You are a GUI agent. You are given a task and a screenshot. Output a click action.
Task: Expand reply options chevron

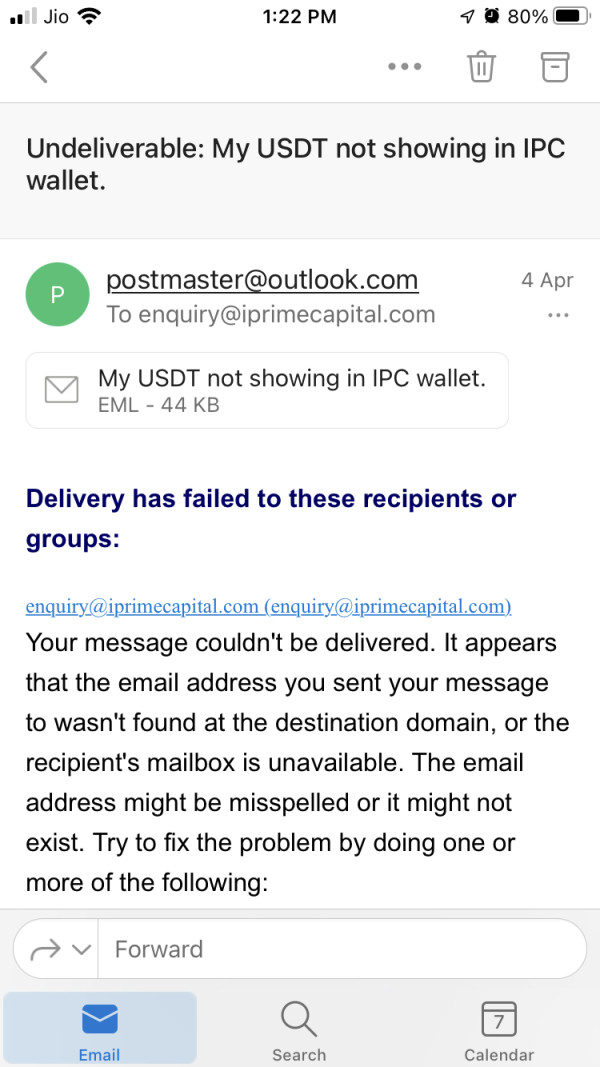[x=82, y=949]
